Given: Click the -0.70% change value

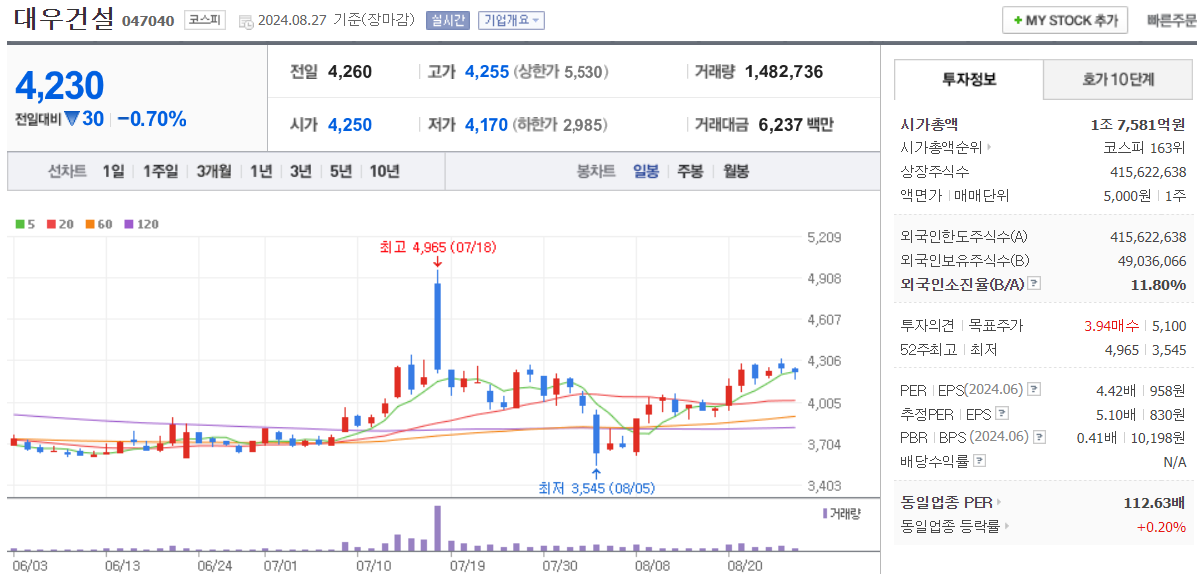Looking at the screenshot, I should click(x=152, y=119).
